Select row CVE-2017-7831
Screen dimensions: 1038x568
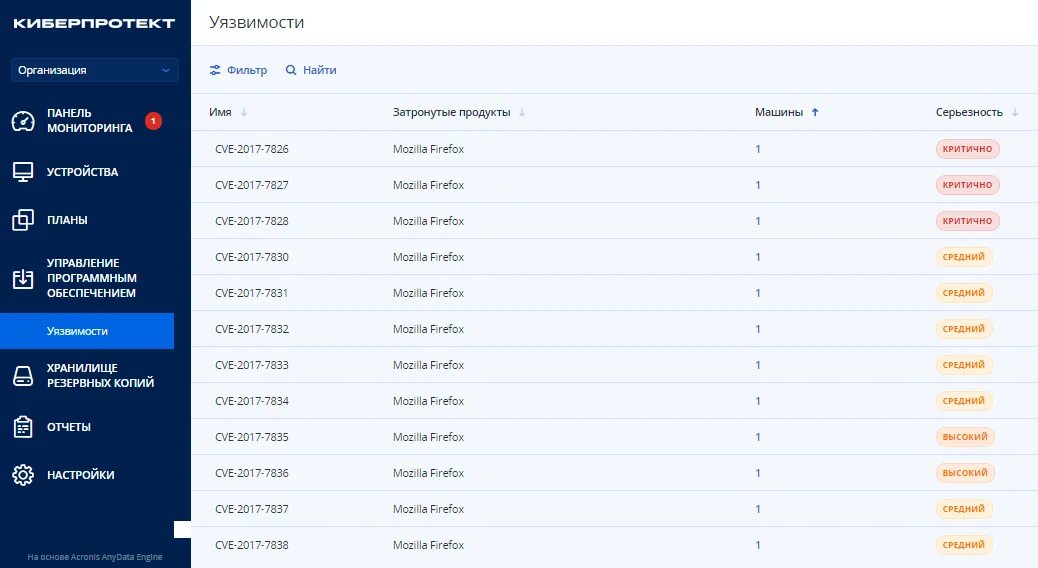tap(614, 293)
